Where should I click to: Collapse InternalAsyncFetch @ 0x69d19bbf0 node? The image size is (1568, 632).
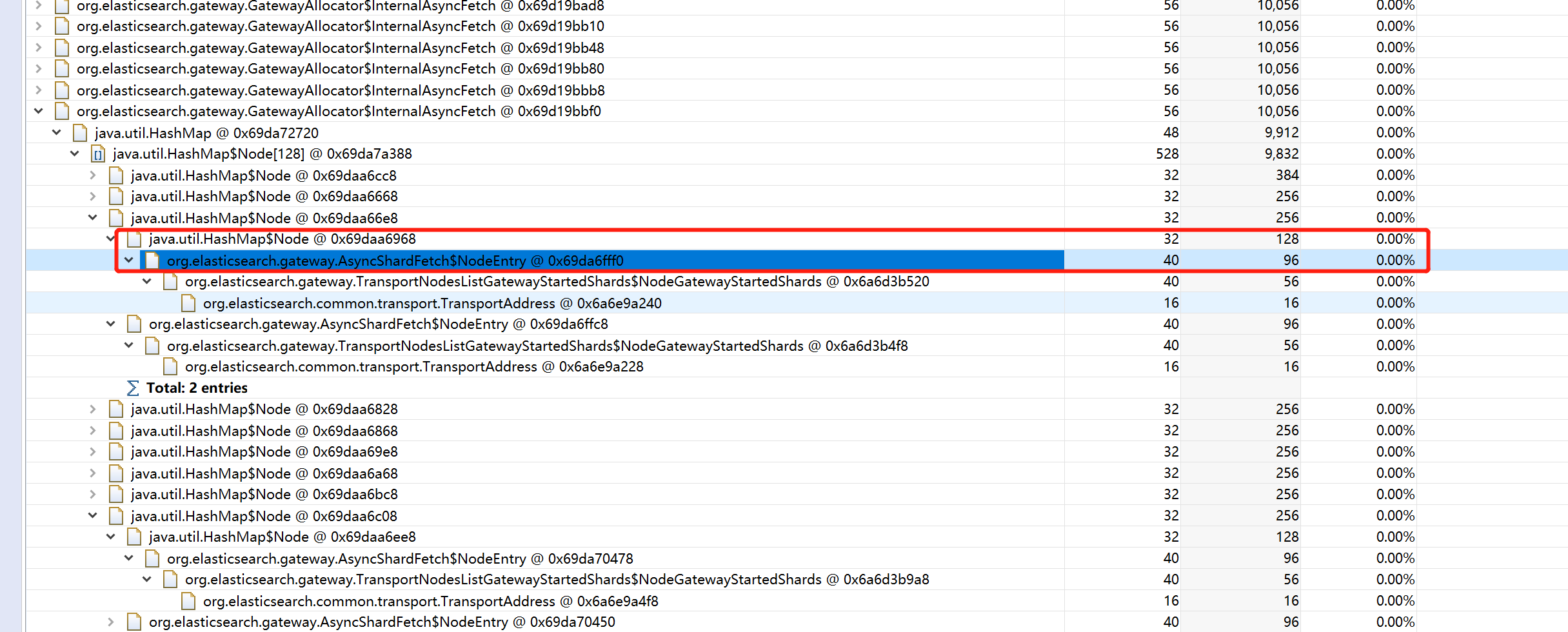point(39,112)
